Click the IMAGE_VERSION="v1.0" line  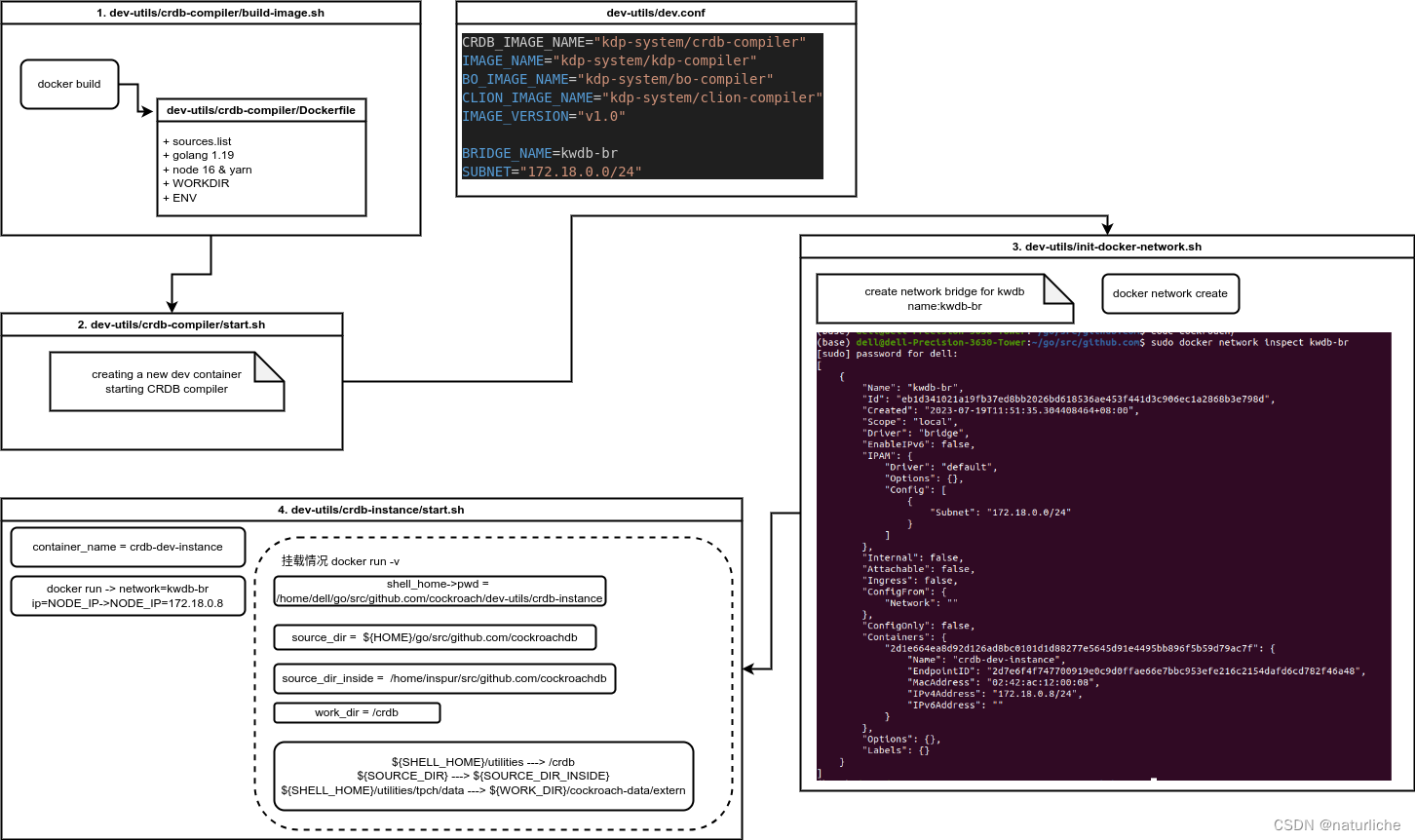tap(544, 116)
